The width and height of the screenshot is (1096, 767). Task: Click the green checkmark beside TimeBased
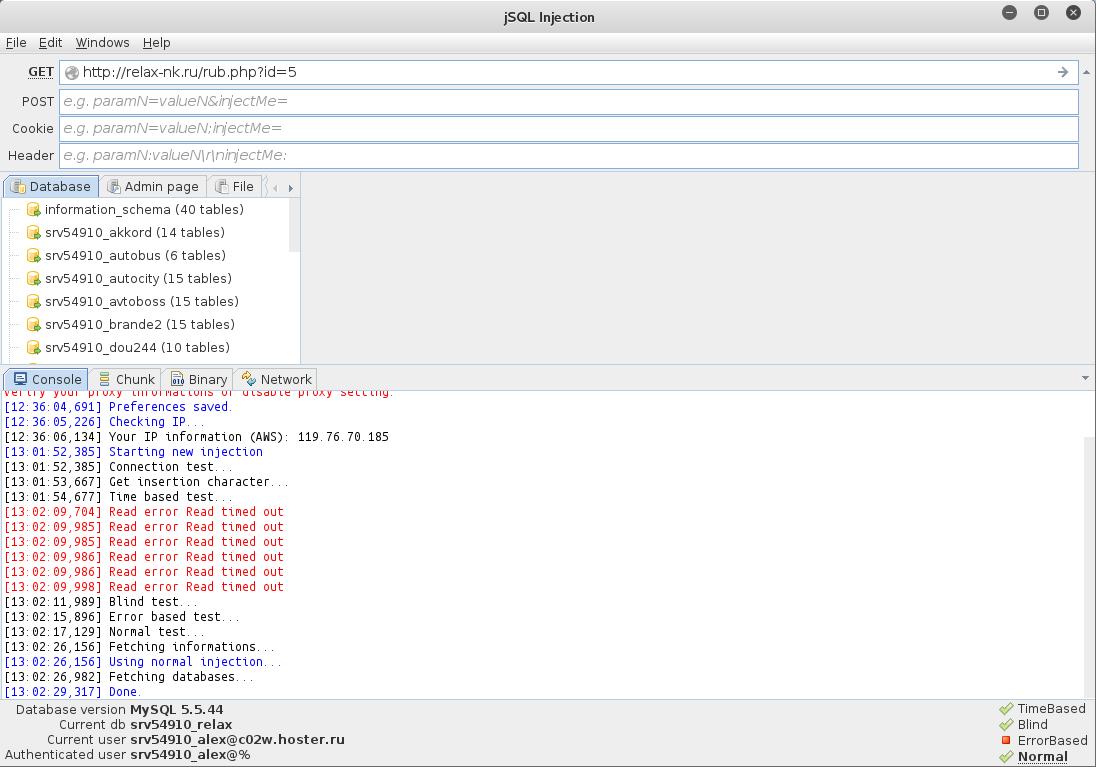[1006, 709]
